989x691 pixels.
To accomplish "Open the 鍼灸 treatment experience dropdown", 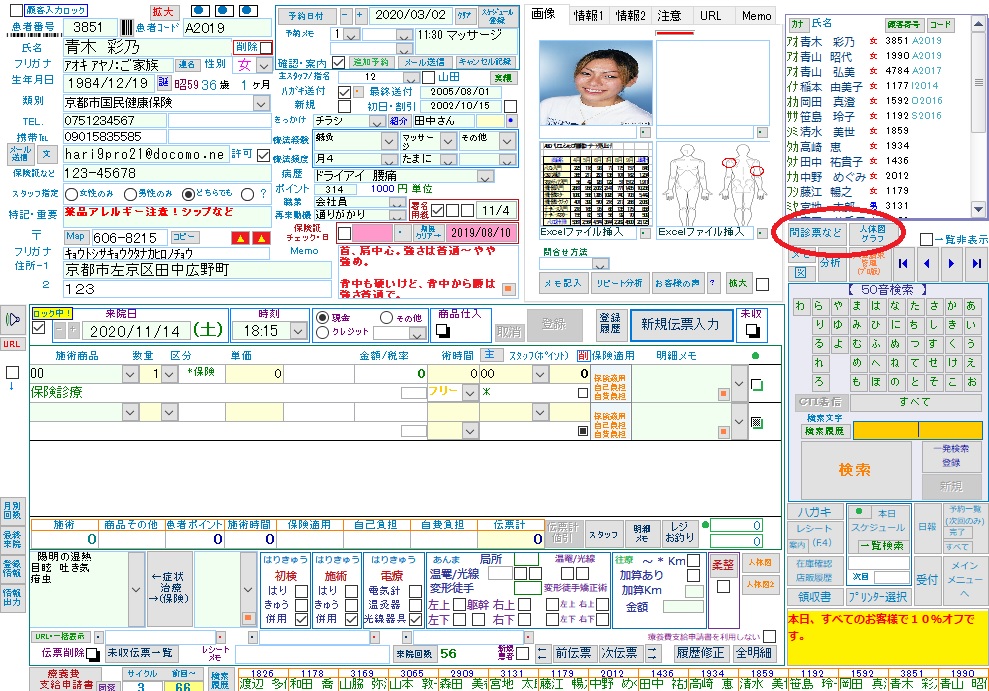I will point(389,142).
